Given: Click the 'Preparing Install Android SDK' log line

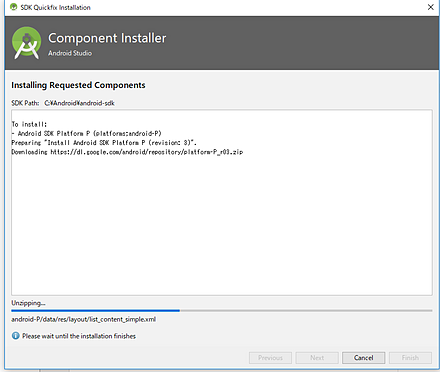Looking at the screenshot, I should [x=104, y=143].
